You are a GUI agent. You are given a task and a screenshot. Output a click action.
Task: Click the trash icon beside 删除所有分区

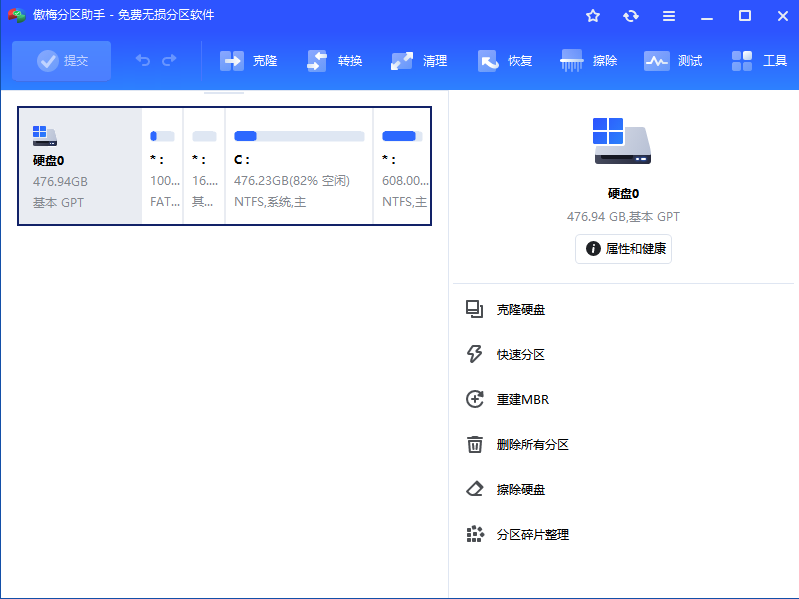pos(474,444)
